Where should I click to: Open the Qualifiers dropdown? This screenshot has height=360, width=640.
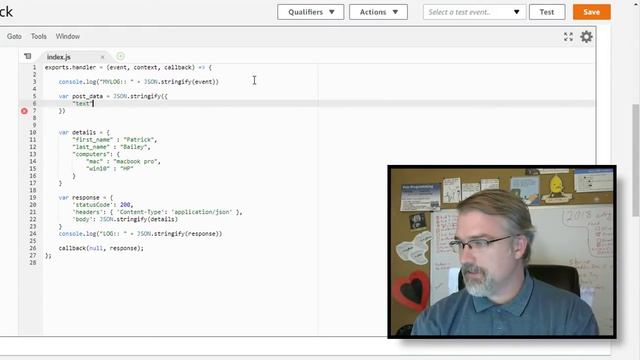311,12
